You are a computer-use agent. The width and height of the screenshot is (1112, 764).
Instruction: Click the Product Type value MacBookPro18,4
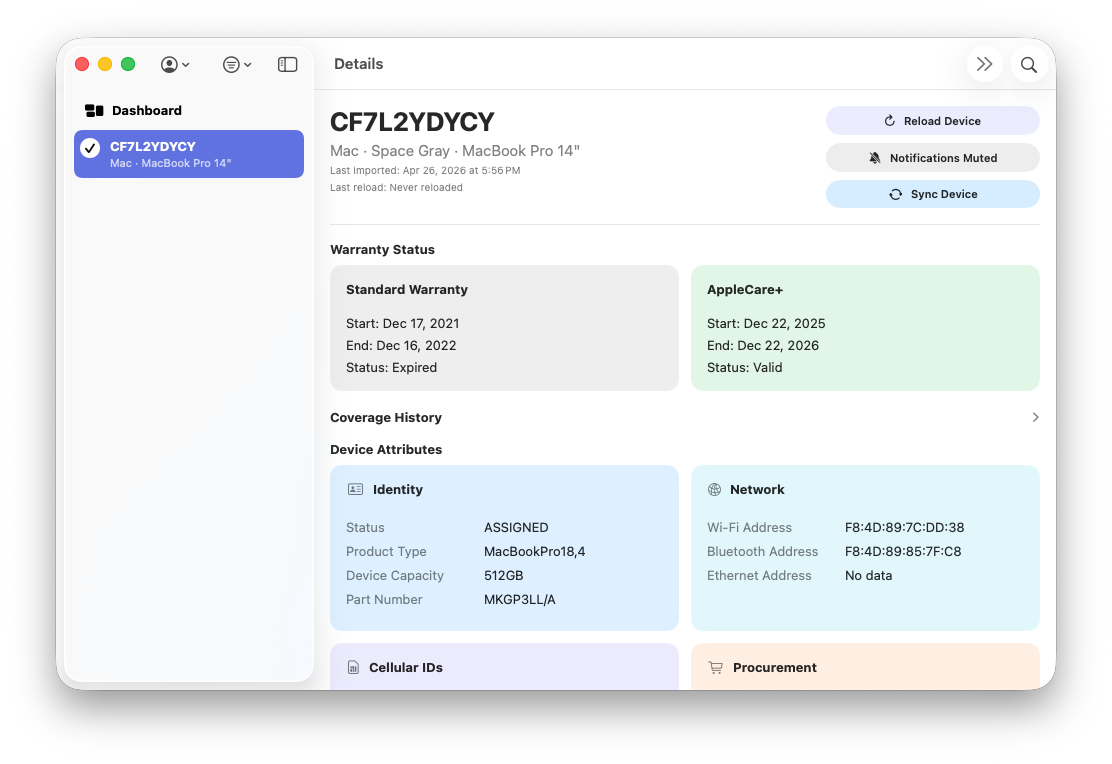coord(535,551)
